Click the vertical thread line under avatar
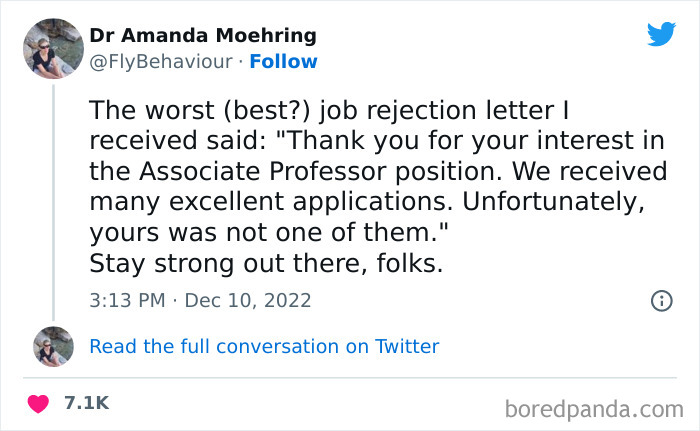The image size is (700, 431). (53, 200)
